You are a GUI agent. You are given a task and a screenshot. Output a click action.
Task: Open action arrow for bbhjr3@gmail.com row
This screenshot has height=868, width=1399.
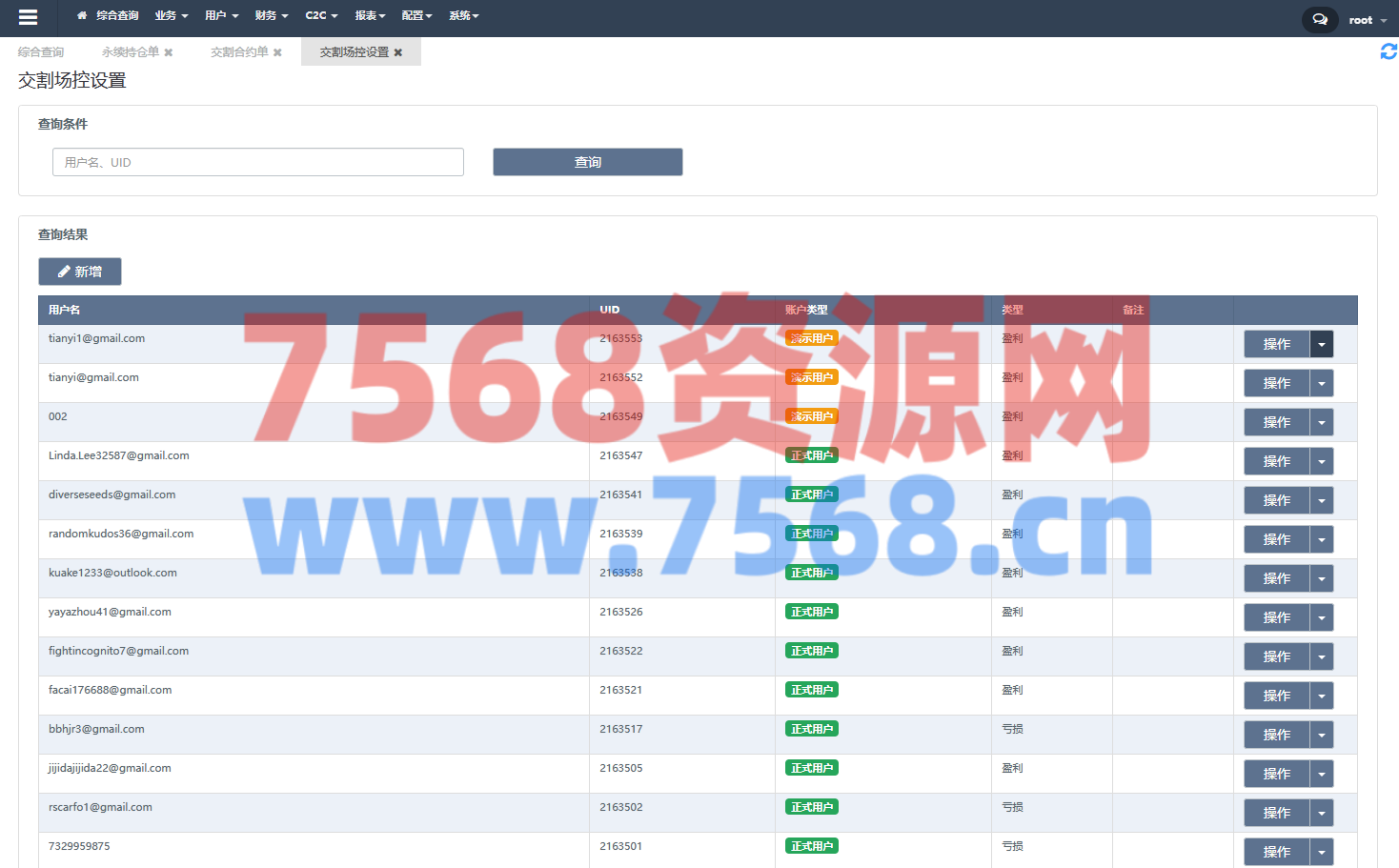1322,735
